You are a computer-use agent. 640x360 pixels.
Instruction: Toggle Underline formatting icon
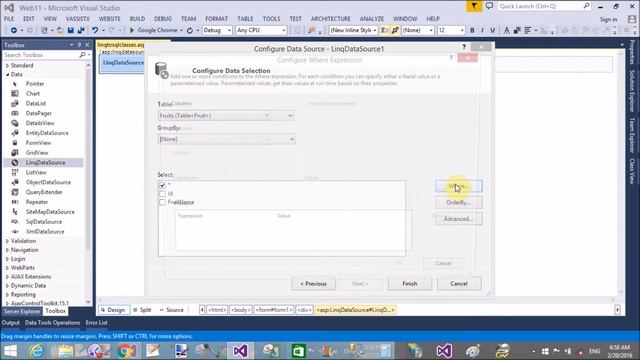[x=493, y=31]
